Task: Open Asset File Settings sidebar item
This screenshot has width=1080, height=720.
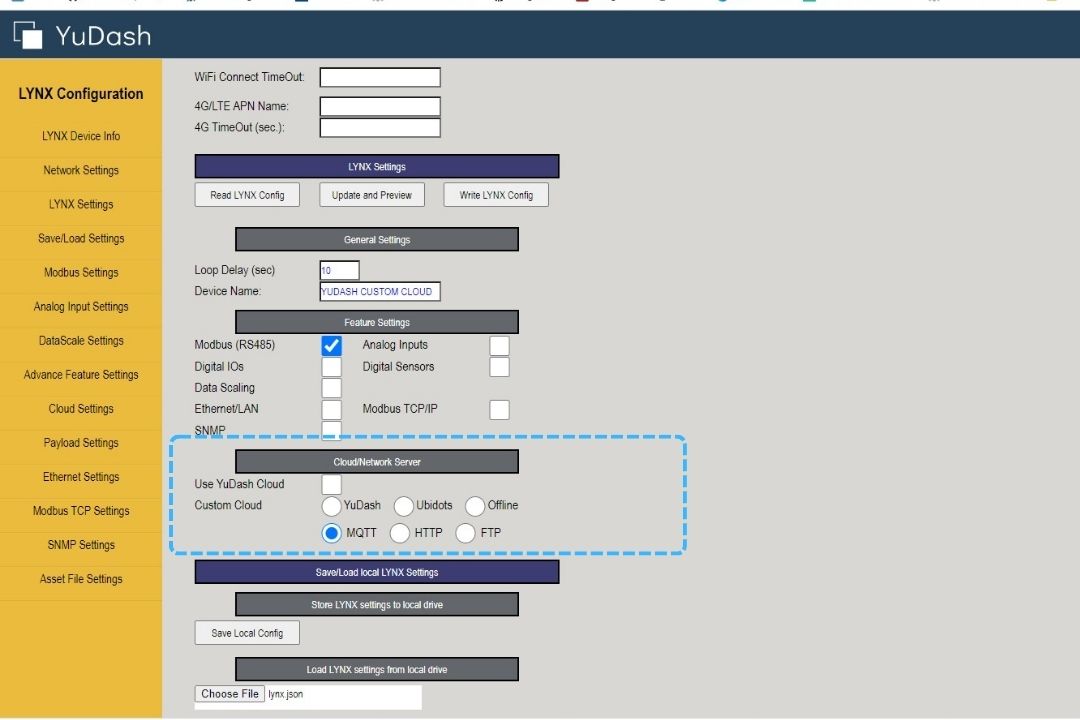Action: pos(81,579)
